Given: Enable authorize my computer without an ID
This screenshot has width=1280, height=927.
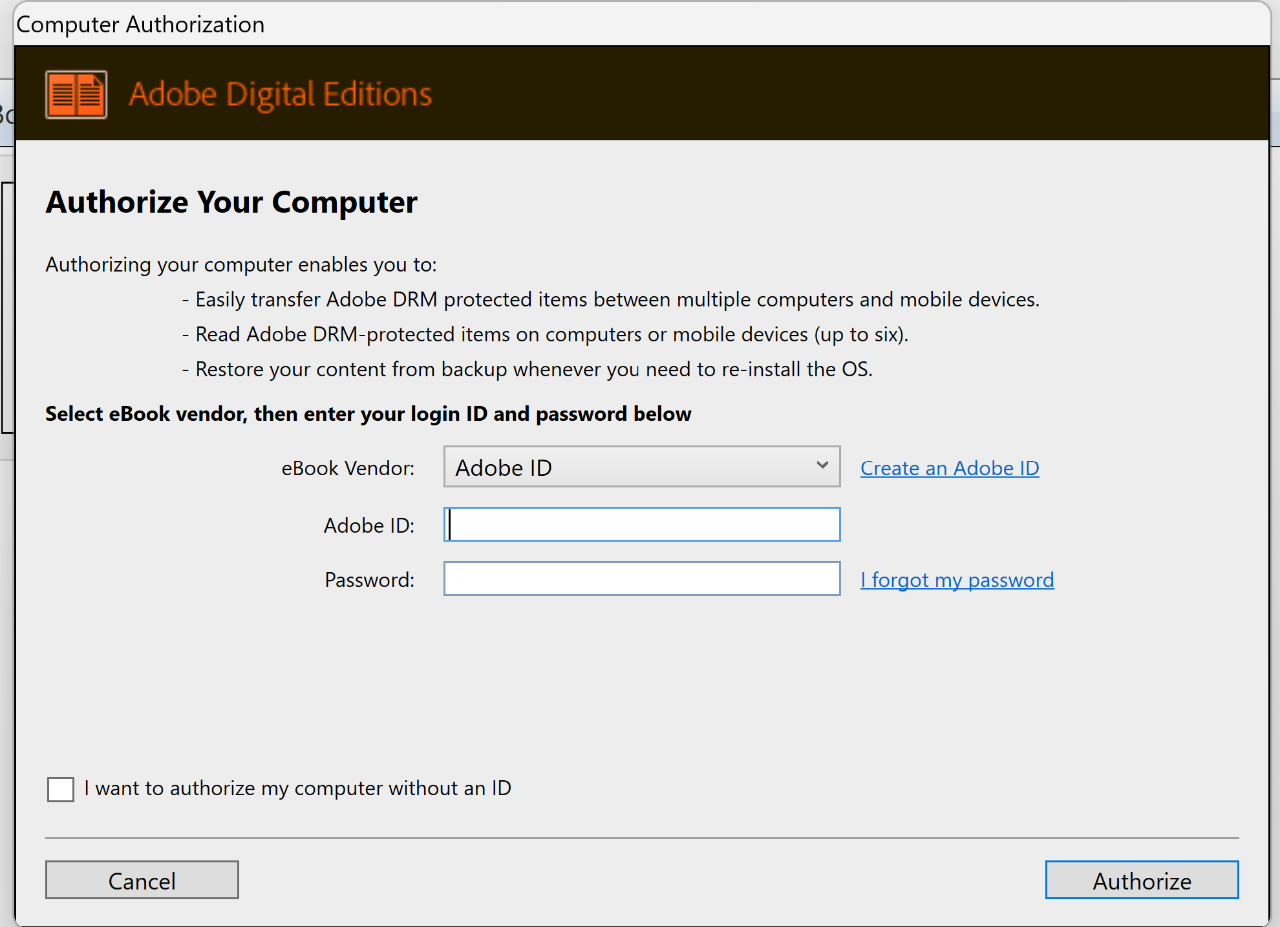Looking at the screenshot, I should (61, 789).
